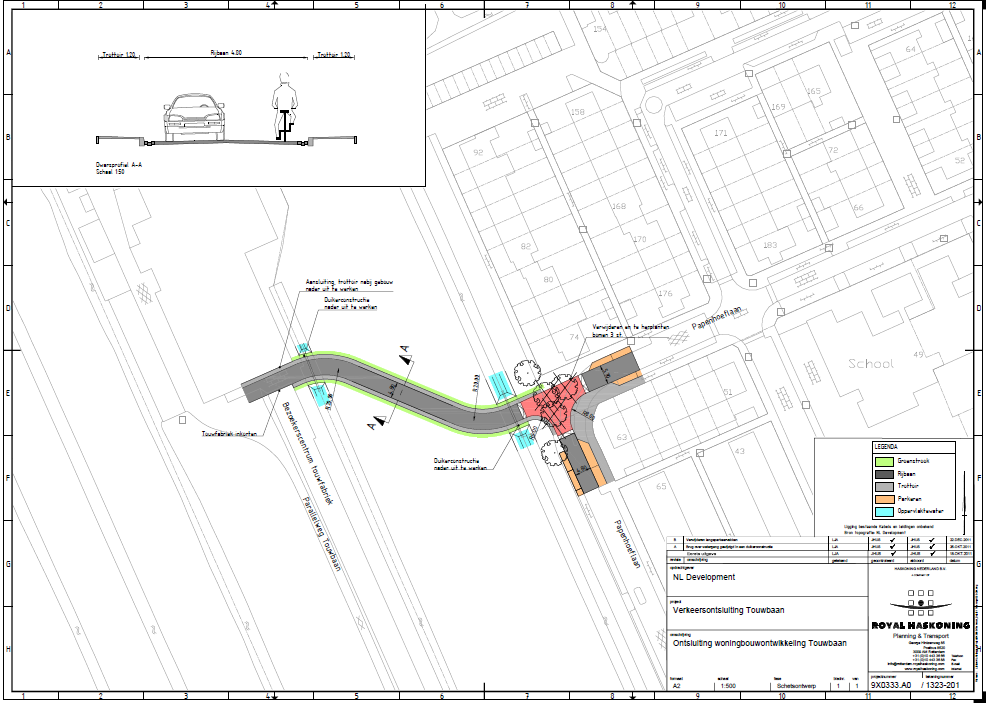Click the 'School' label on the map
Screen dimensions: 986x703
coord(868,363)
